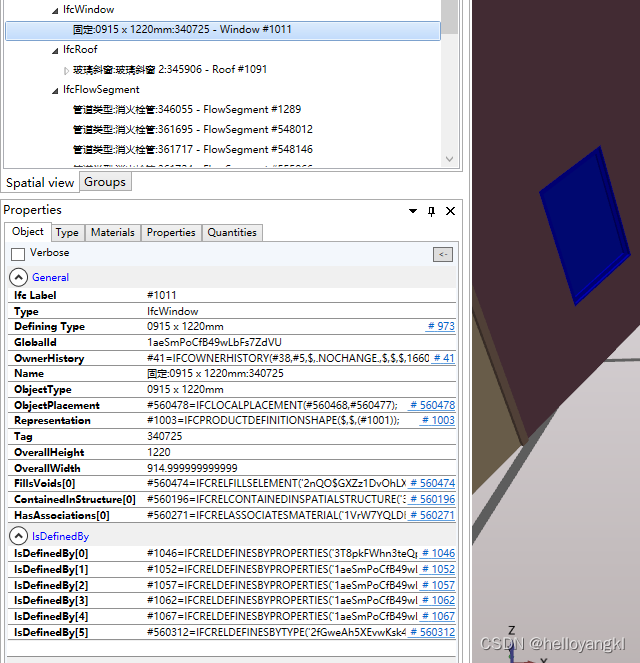
Task: Open the Type tab
Action: click(x=67, y=233)
